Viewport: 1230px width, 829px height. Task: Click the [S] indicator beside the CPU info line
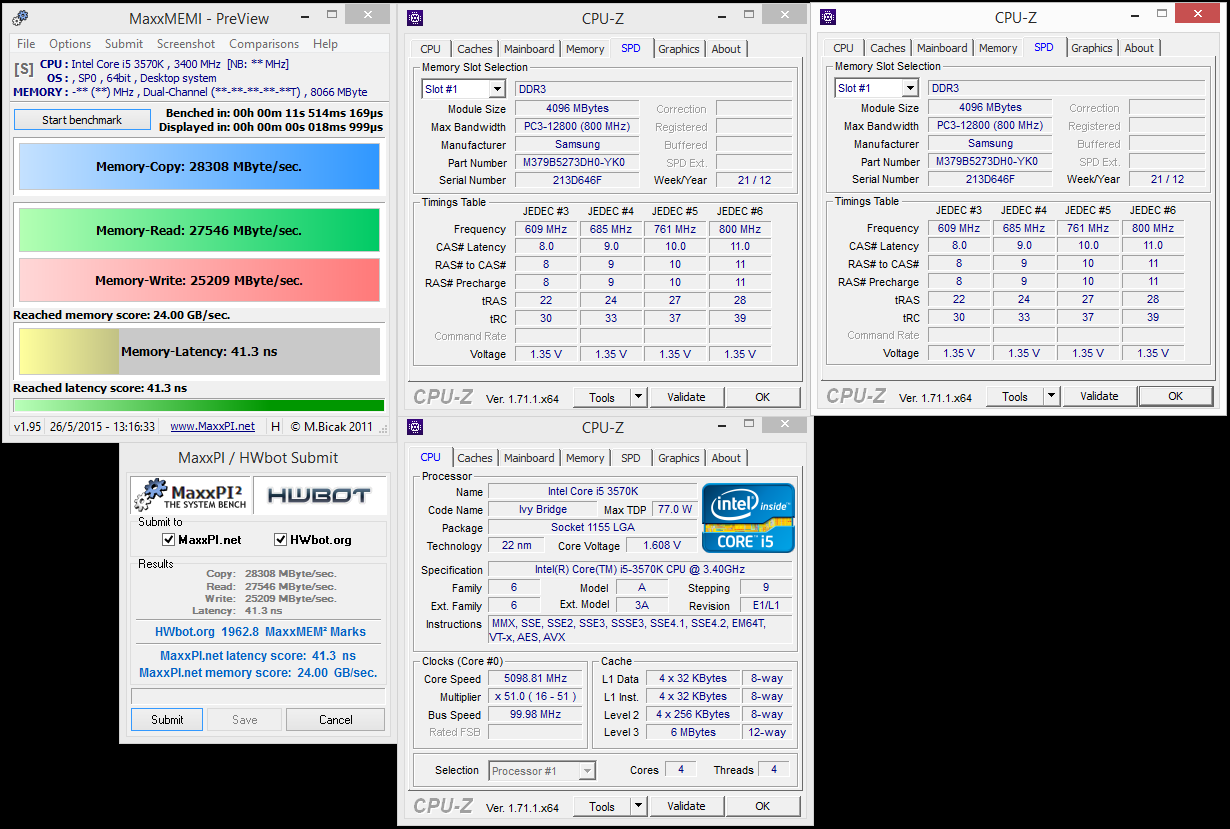(x=23, y=70)
